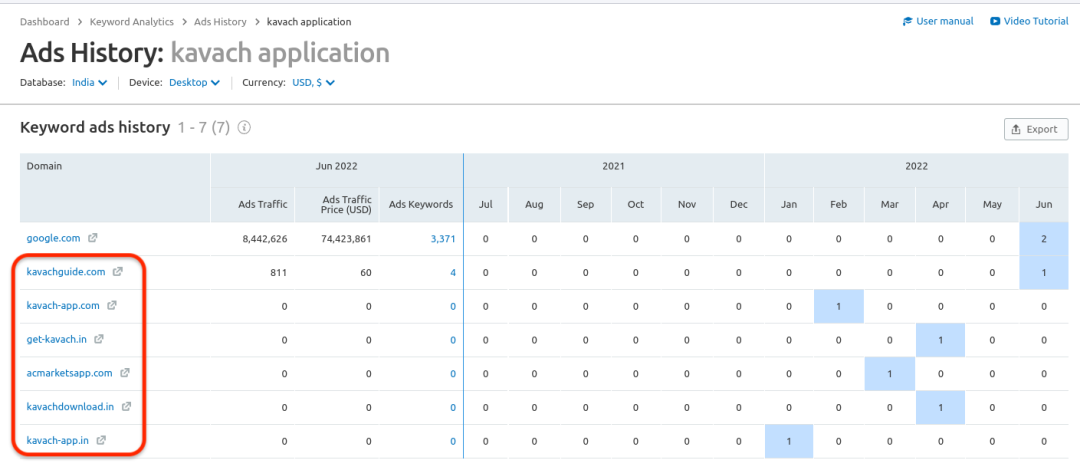The height and width of the screenshot is (470, 1080).
Task: Click info icon next to Keyword ads history
Action: coord(244,128)
